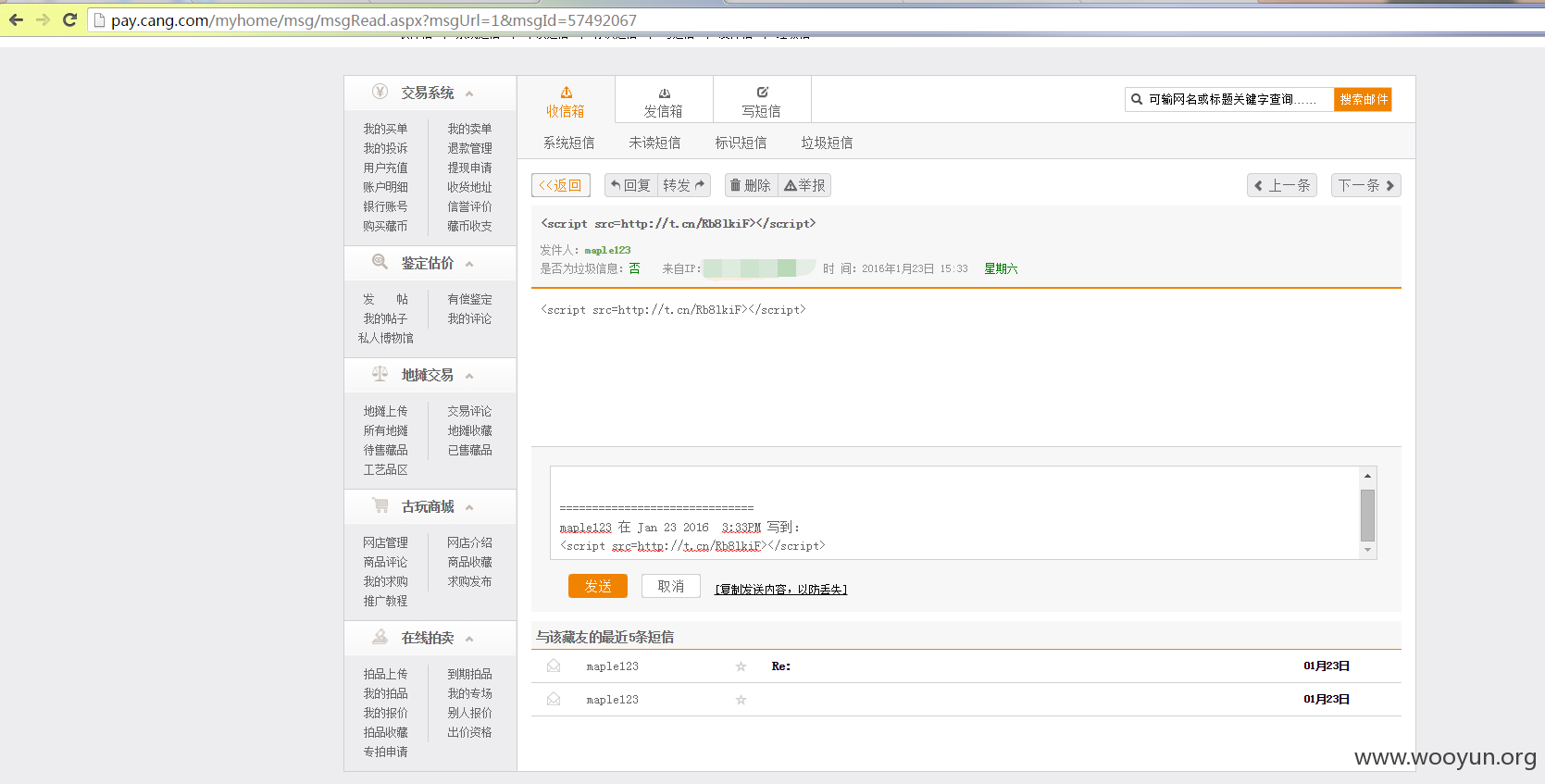The image size is (1545, 784).
Task: Open 收货地址 in sidebar
Action: [469, 187]
